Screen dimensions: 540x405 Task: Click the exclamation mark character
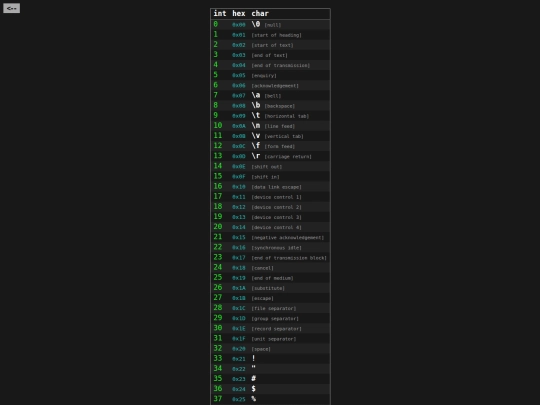253,359
